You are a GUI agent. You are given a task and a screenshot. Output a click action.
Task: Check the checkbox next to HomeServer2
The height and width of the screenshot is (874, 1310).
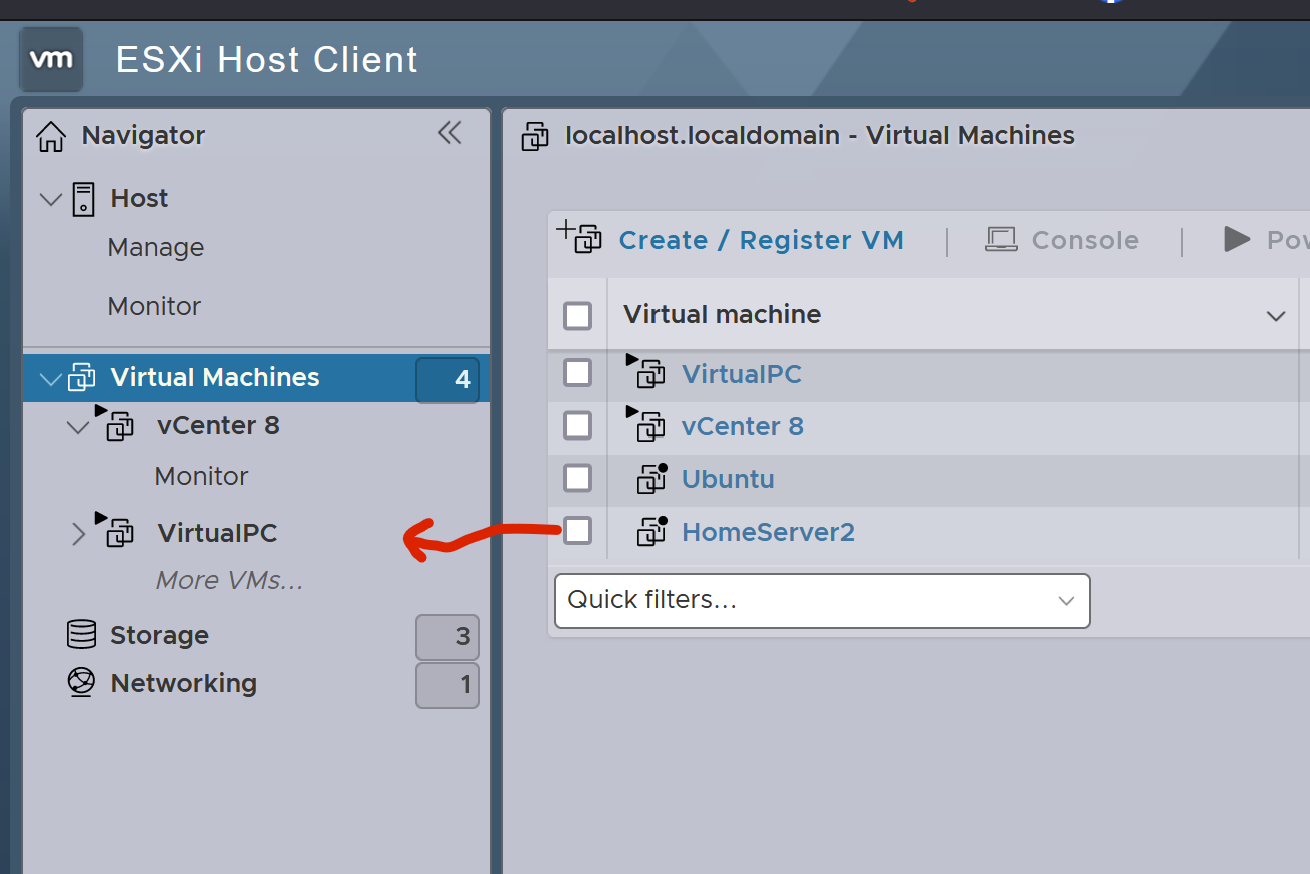tap(577, 531)
